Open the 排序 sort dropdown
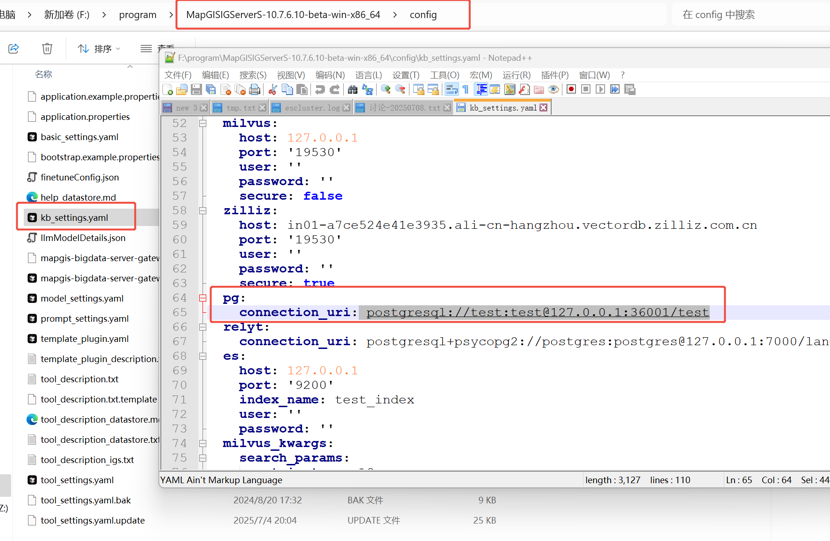 (x=99, y=48)
